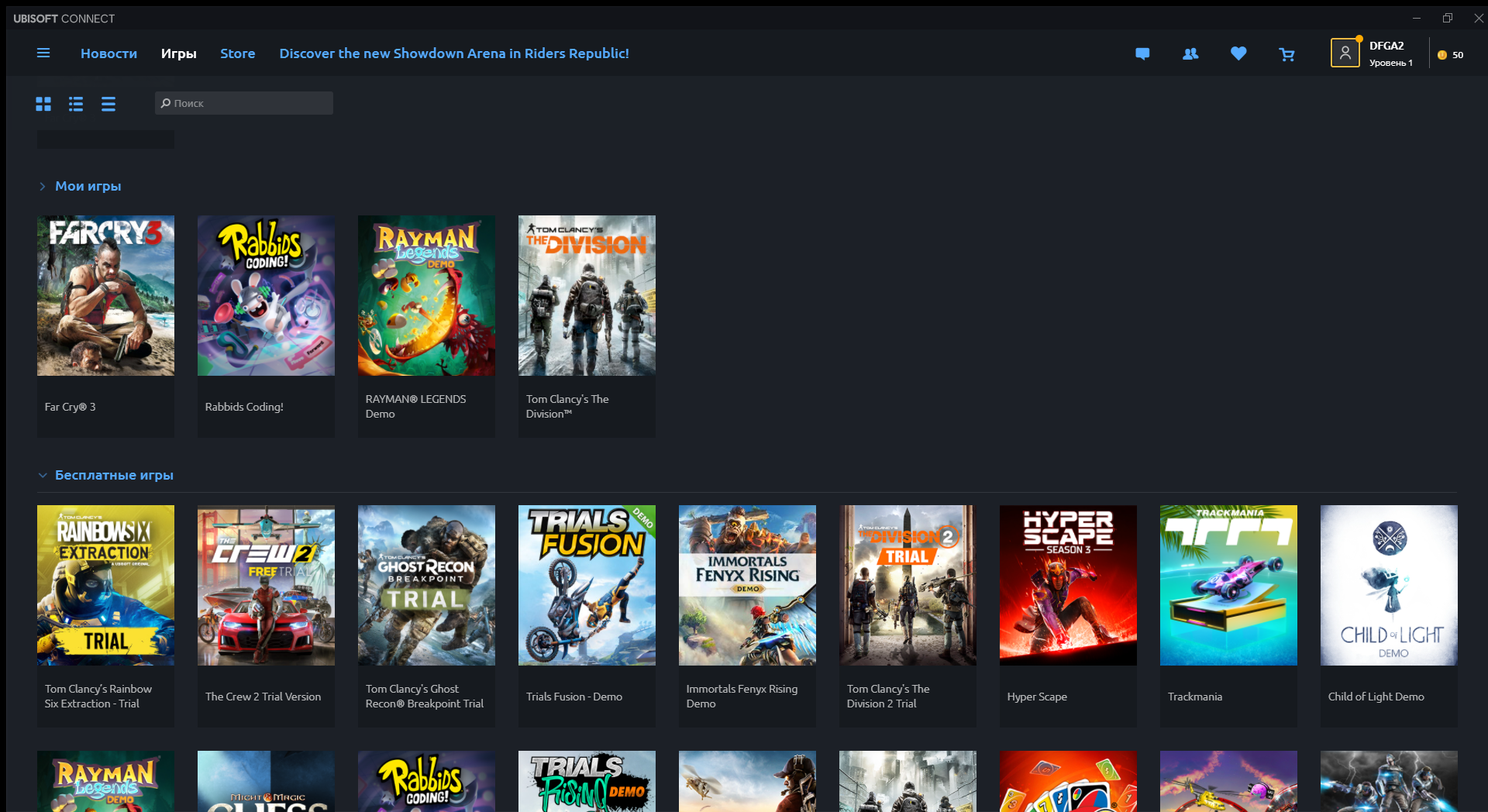Open the Rabbids Coding cover in Мои игры
This screenshot has height=812, width=1488.
coord(266,295)
